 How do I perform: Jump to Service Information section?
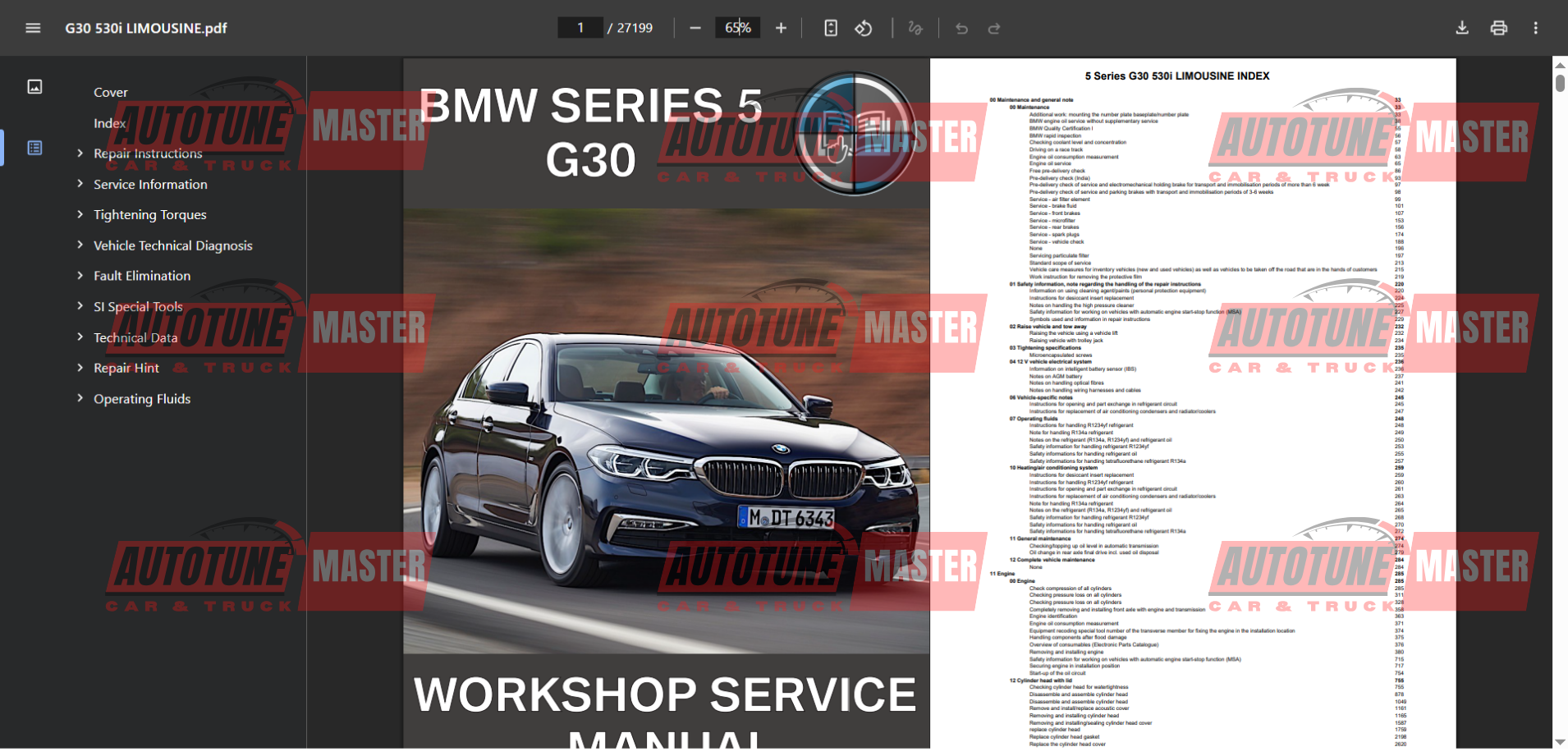pyautogui.click(x=150, y=185)
